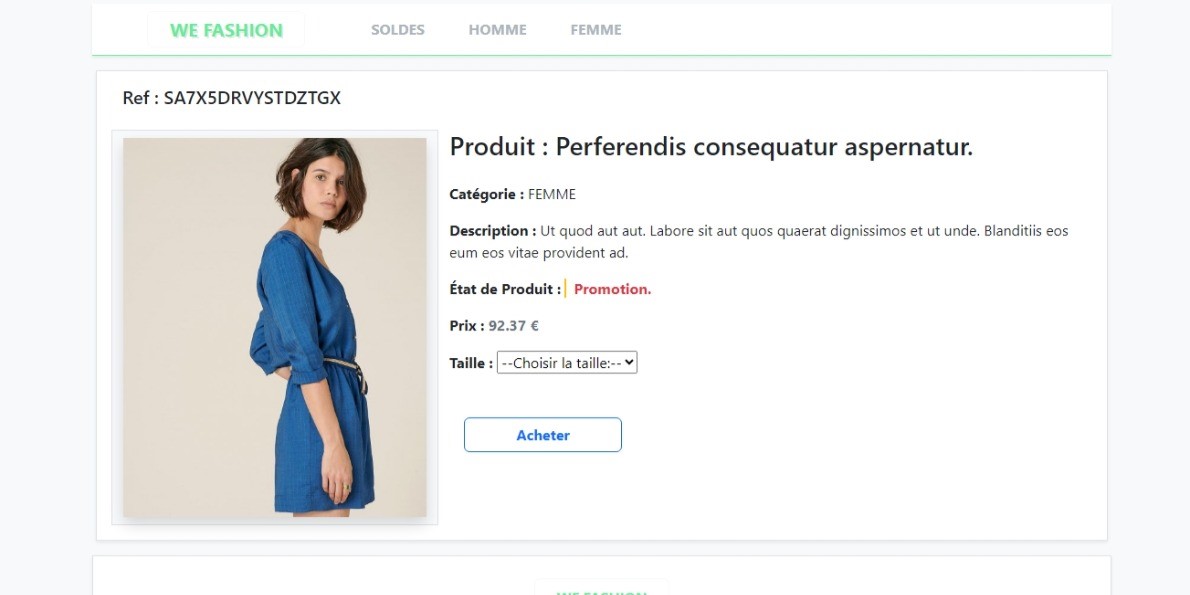Open the footer WE FASHION link
The height and width of the screenshot is (595, 1190).
601,590
